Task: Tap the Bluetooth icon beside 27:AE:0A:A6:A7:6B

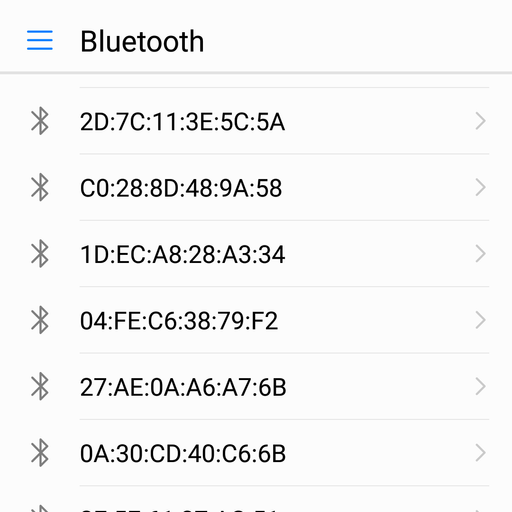Action: 40,386
